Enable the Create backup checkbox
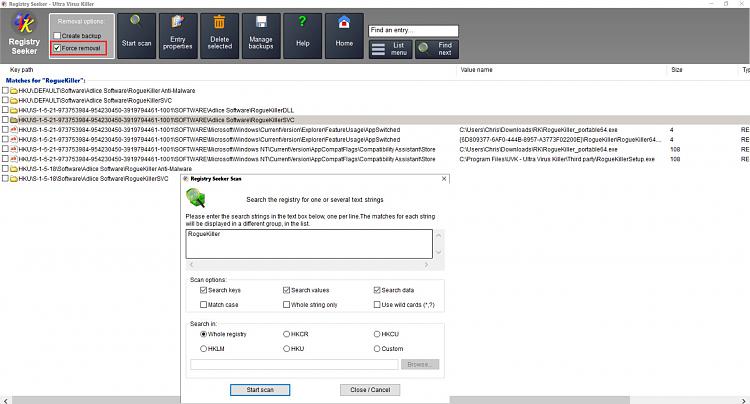750x404 pixels. (x=57, y=36)
